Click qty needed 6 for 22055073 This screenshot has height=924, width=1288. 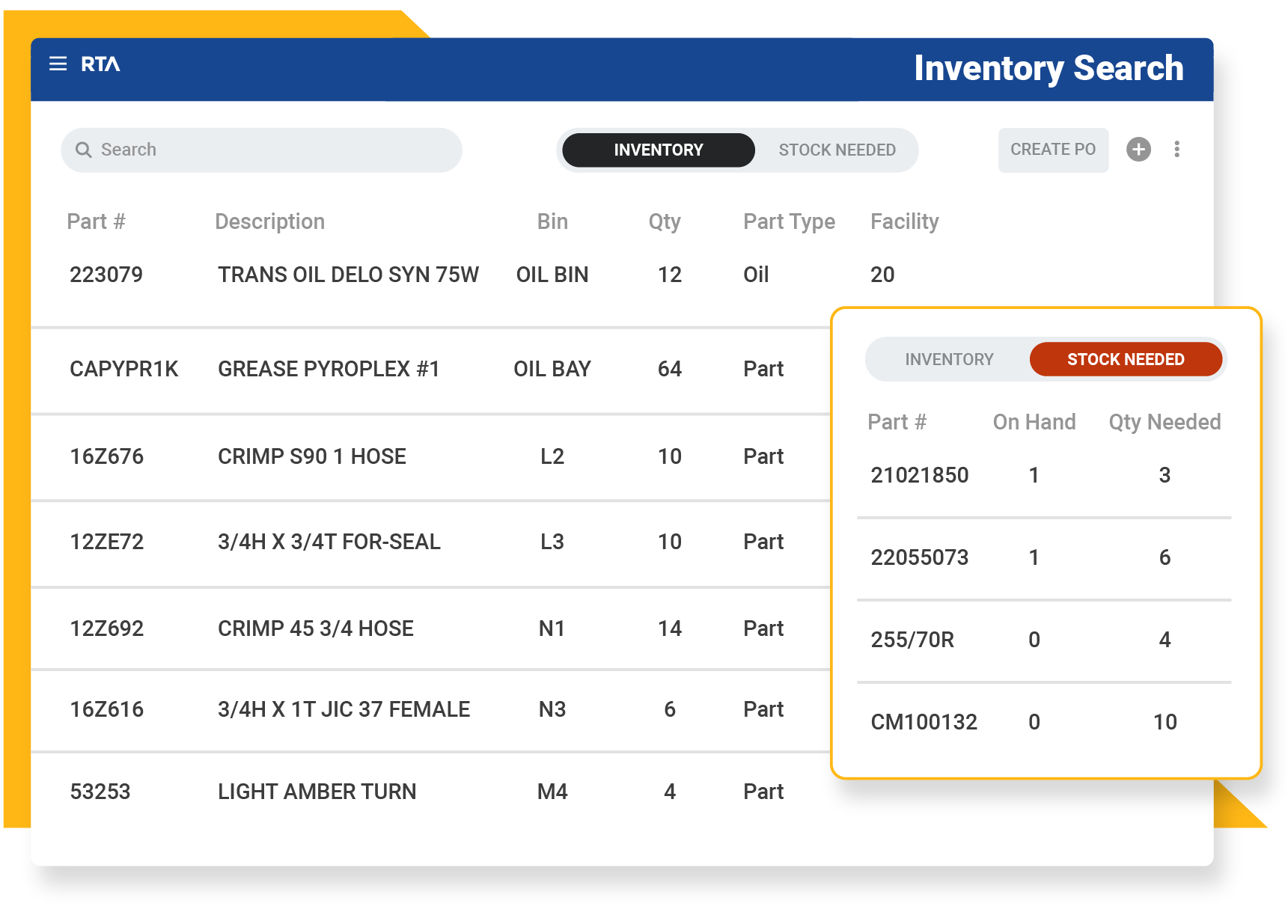coord(1165,557)
